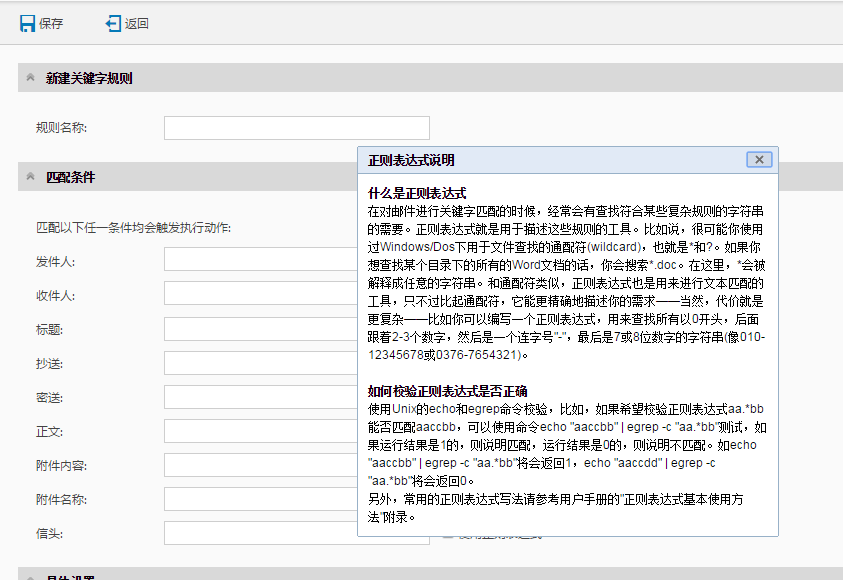Toggle the 具体设置 section chevron
This screenshot has height=580, width=843.
(x=31, y=577)
